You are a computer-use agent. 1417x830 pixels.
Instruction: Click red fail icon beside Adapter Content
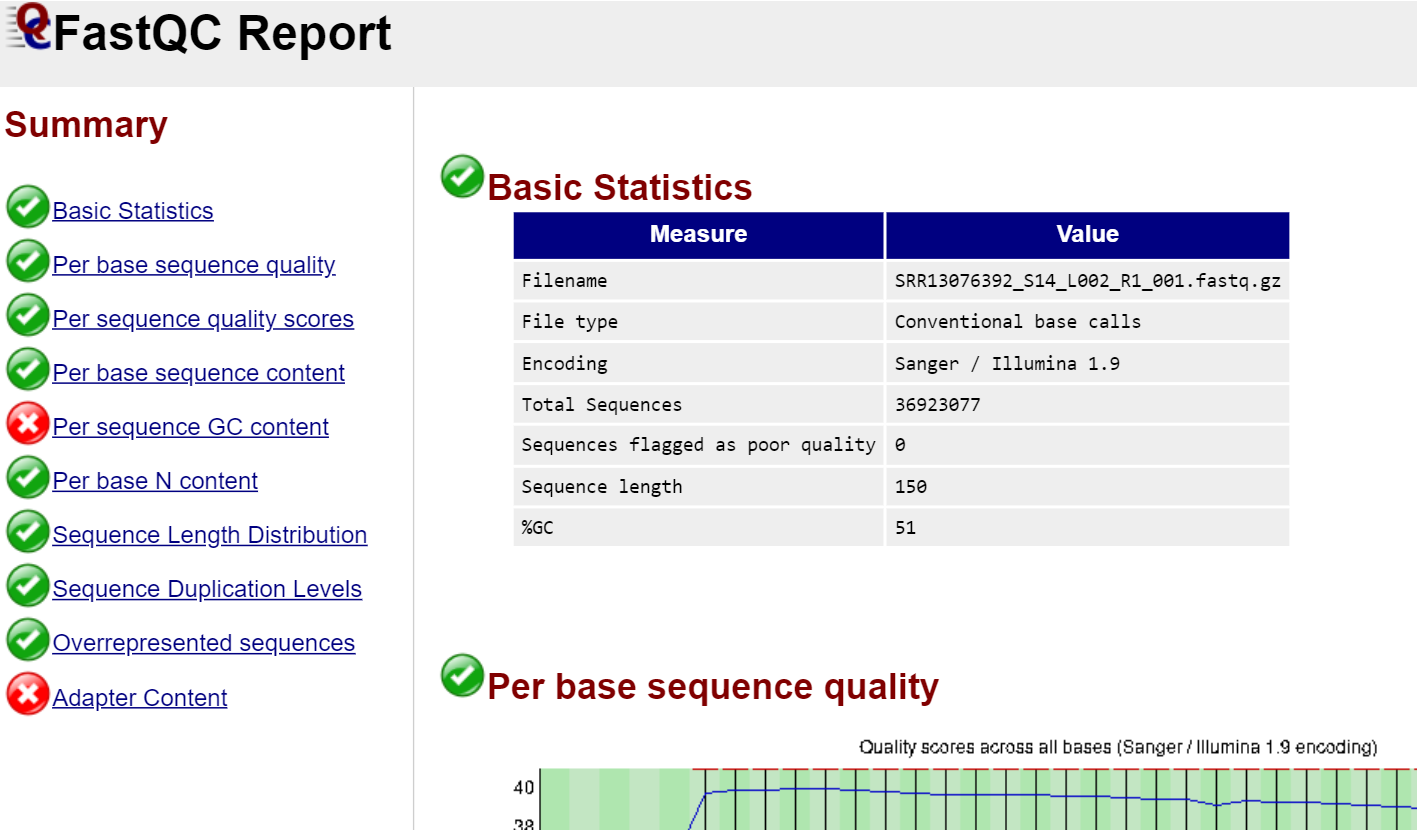[28, 693]
